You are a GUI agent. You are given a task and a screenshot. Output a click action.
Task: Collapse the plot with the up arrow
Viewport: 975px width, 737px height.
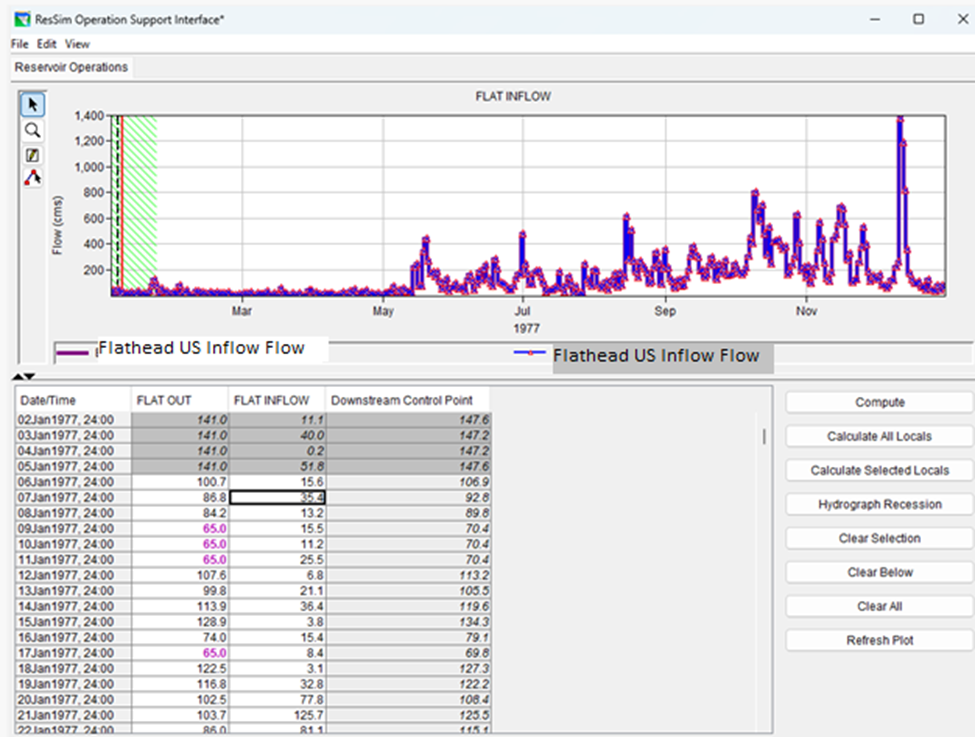pos(17,376)
